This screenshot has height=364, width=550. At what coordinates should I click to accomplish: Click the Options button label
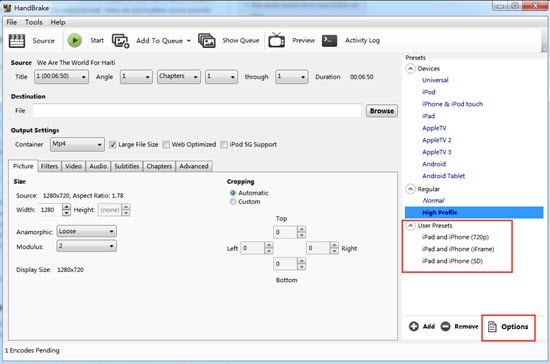(515, 326)
